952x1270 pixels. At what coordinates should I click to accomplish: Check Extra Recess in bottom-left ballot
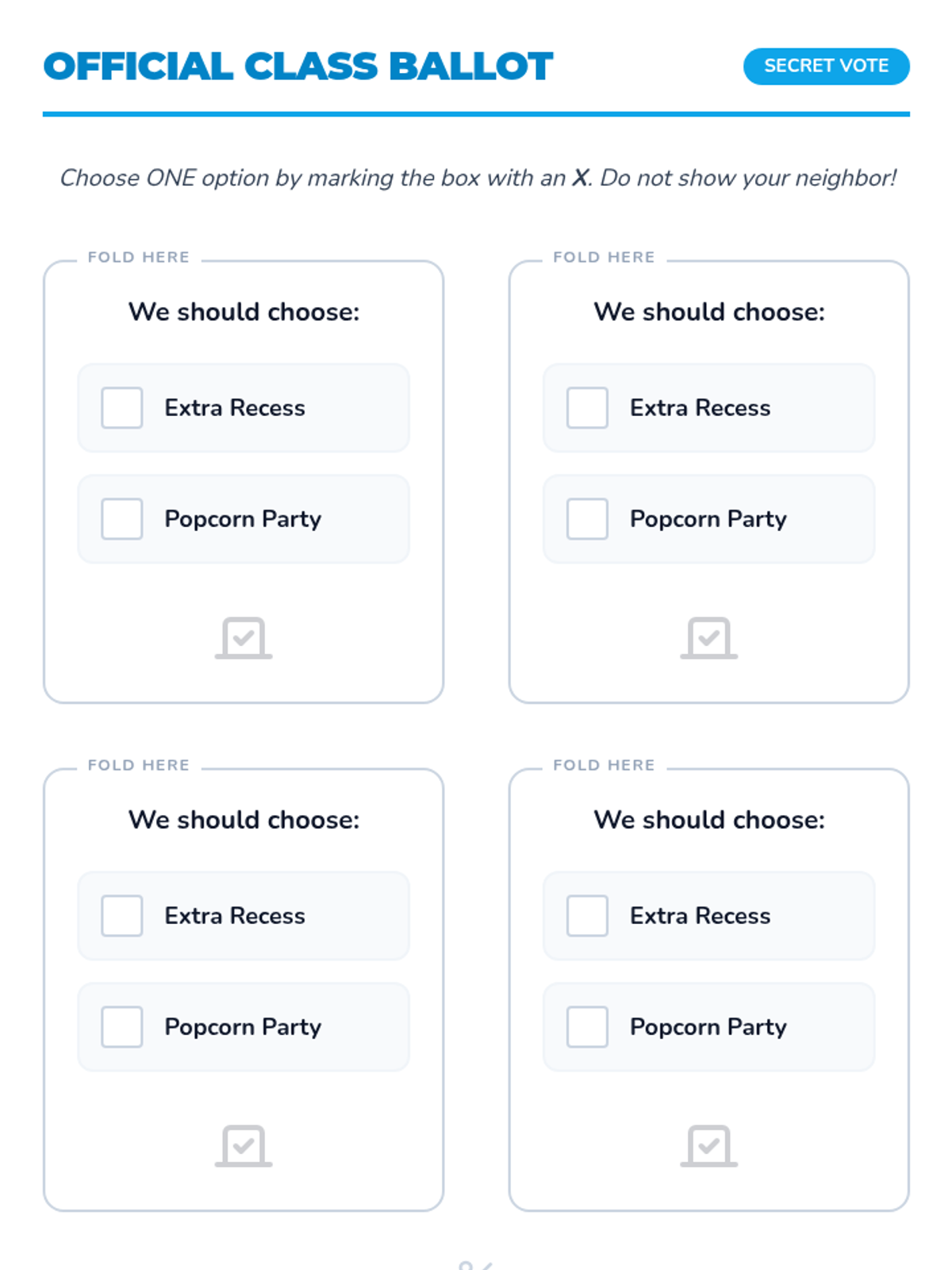pos(122,916)
